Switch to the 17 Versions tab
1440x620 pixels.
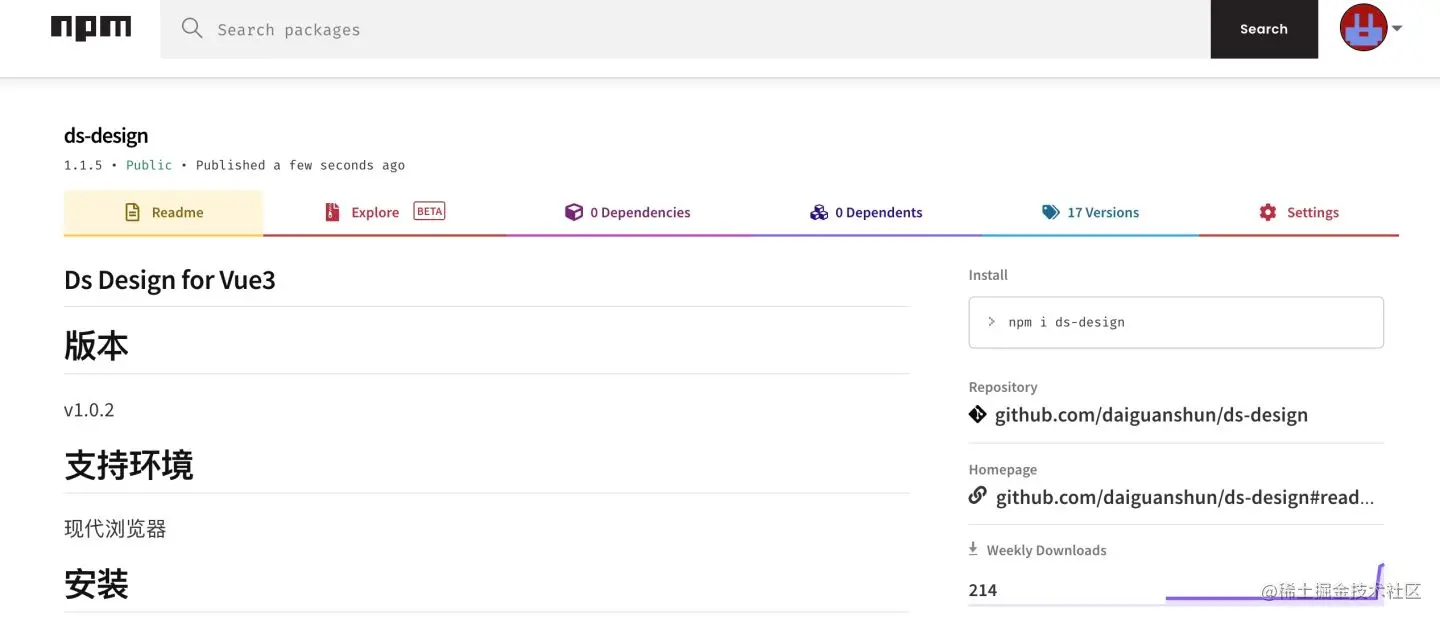[1090, 213]
